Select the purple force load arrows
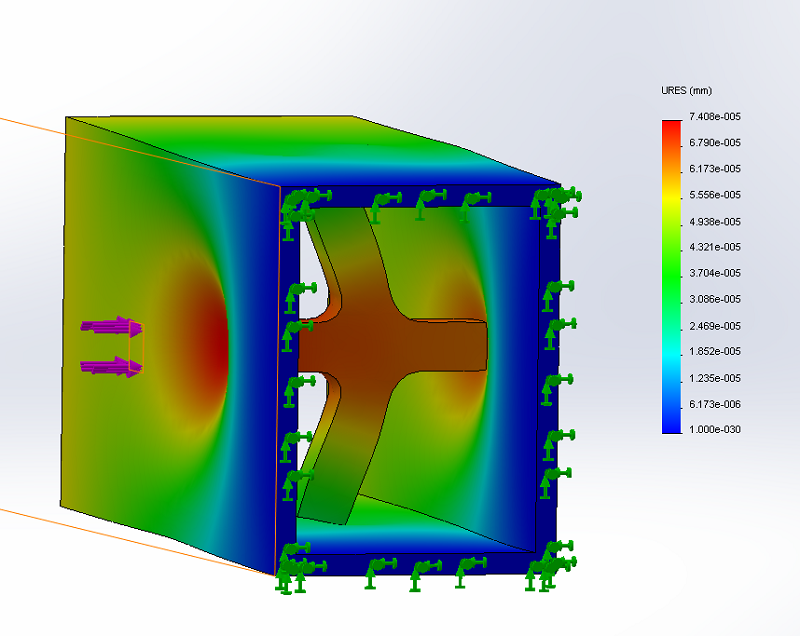 click(112, 347)
